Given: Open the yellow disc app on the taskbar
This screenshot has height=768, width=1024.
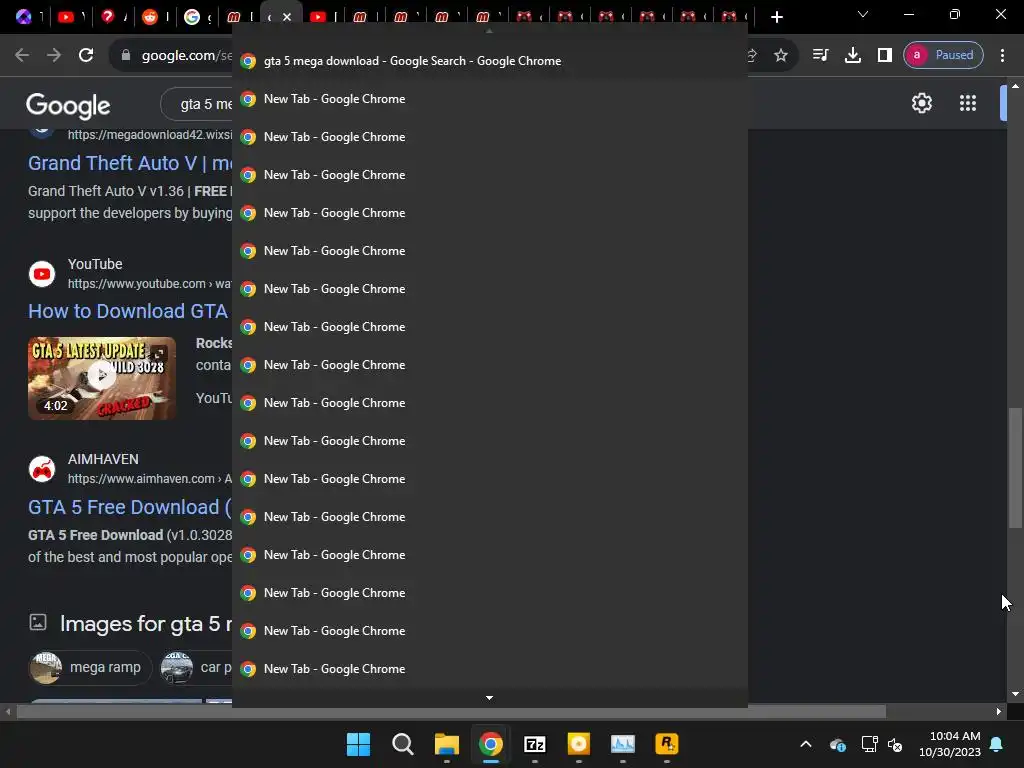Looking at the screenshot, I should 579,744.
